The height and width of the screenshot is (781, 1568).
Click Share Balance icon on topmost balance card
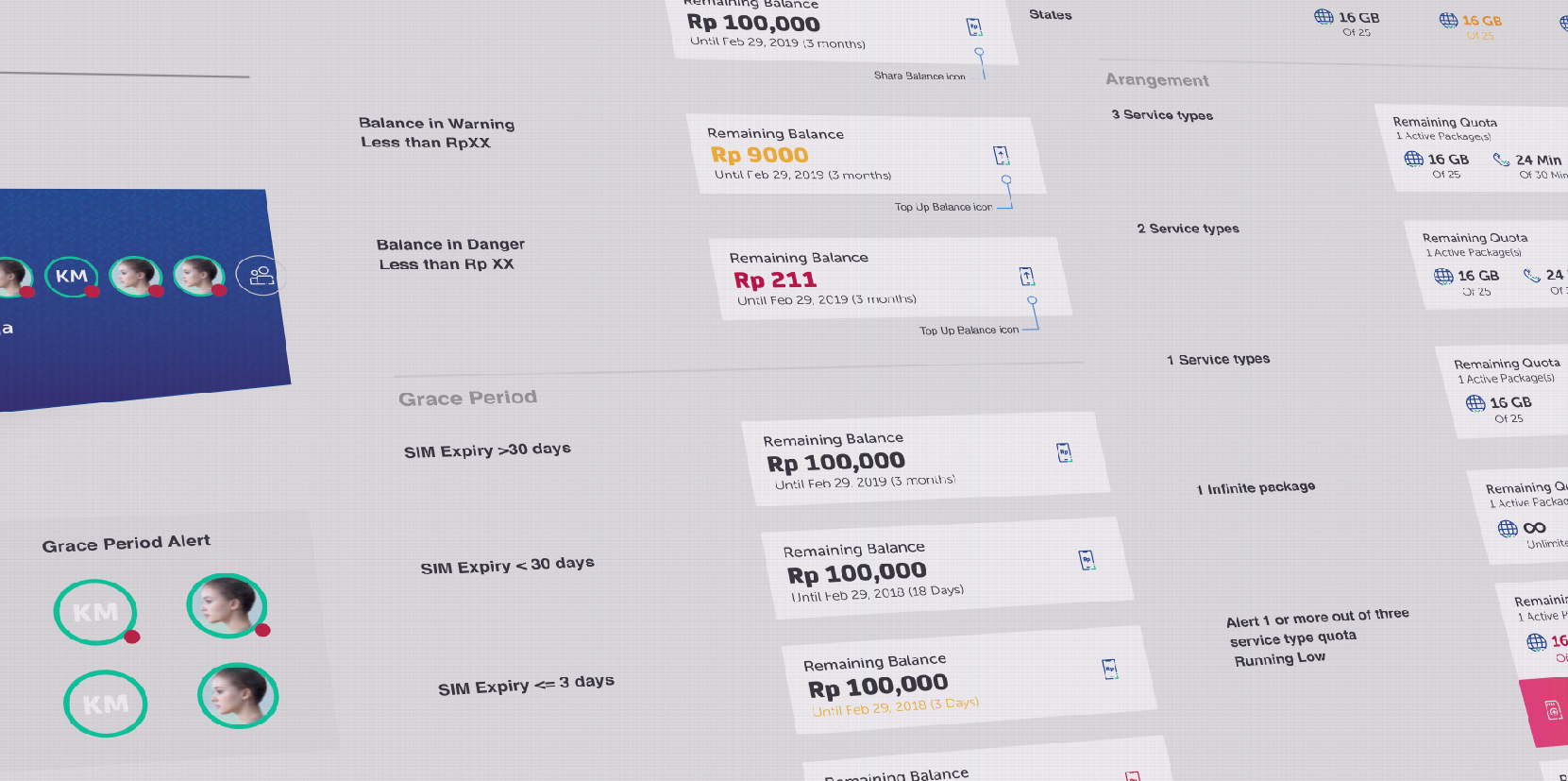(973, 26)
